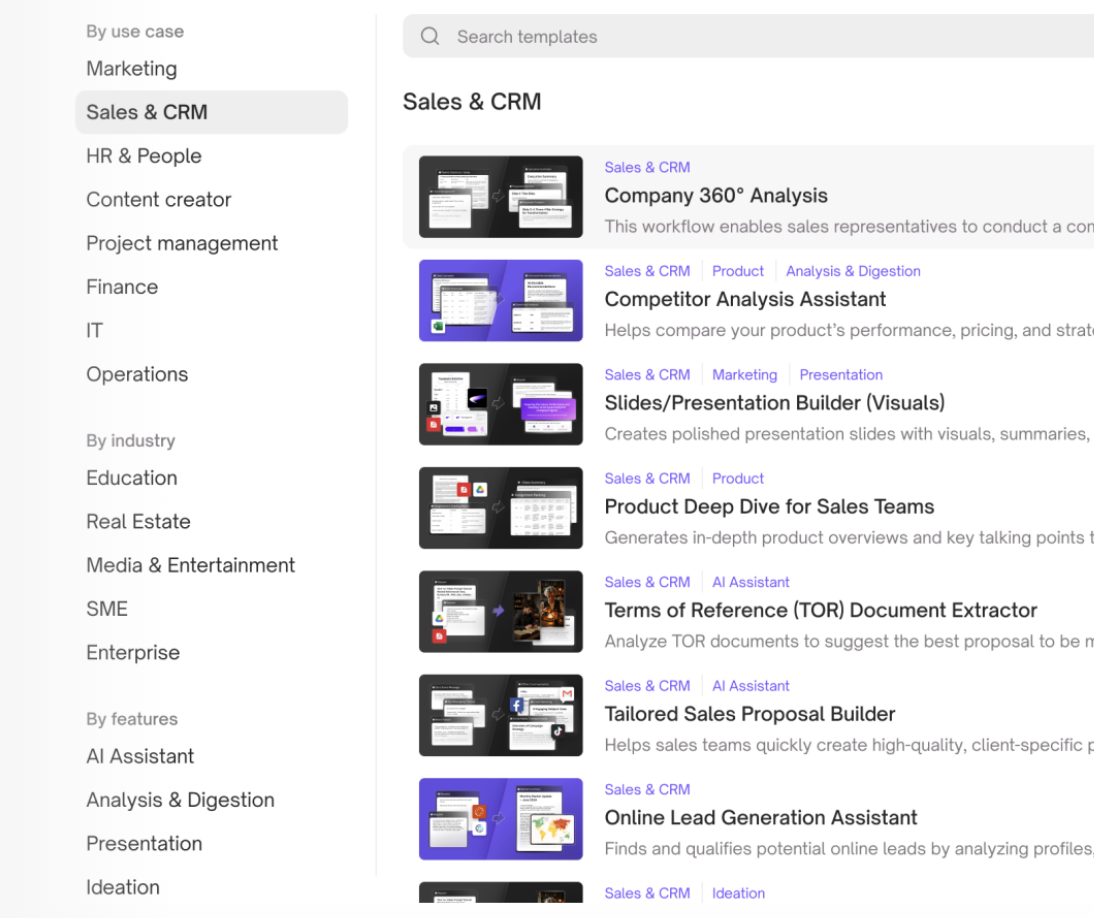Click Presentation tag on Slides Builder template
This screenshot has height=918, width=1094.
click(840, 375)
